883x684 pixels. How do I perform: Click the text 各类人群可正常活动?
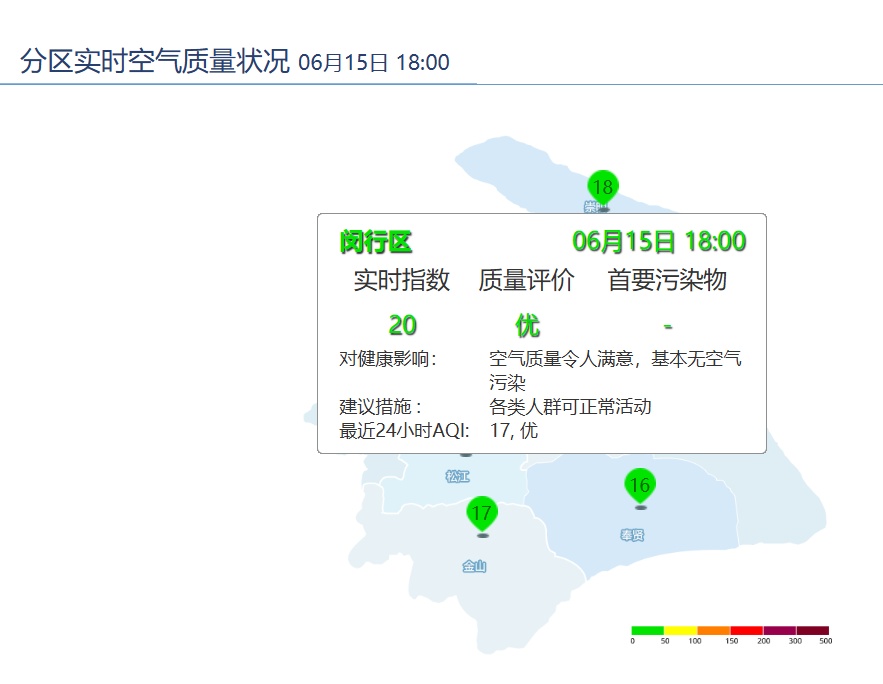click(x=570, y=406)
